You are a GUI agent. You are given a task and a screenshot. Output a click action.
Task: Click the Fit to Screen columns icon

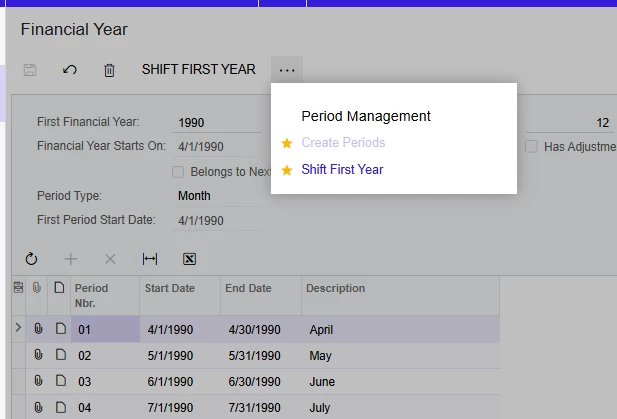pyautogui.click(x=150, y=259)
